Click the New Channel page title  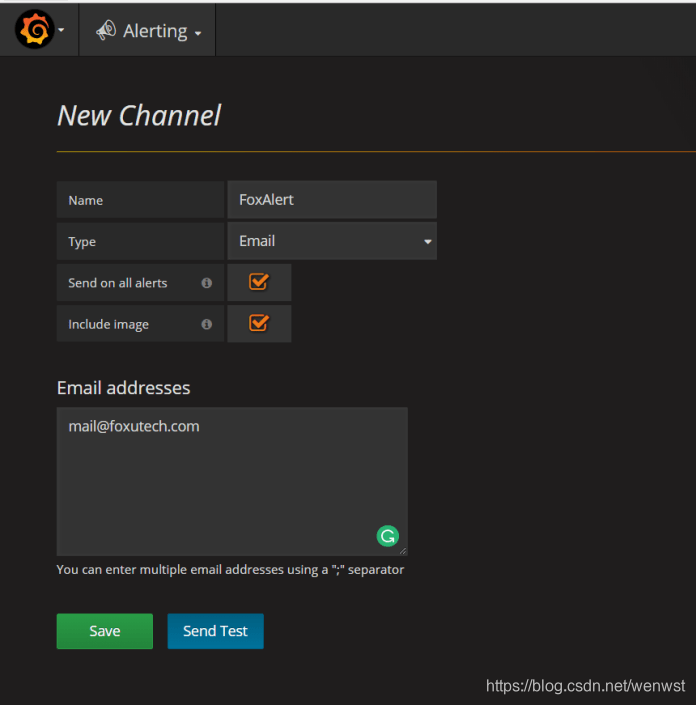pos(139,116)
